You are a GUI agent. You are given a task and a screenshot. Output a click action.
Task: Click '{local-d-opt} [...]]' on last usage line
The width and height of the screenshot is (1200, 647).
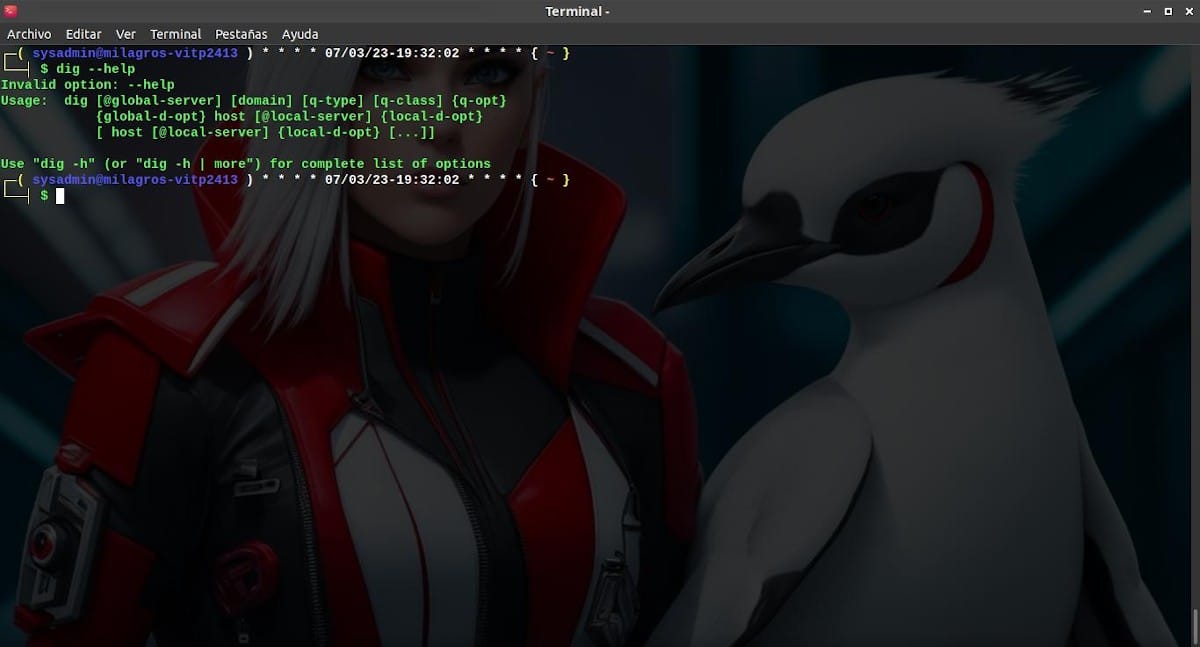356,133
